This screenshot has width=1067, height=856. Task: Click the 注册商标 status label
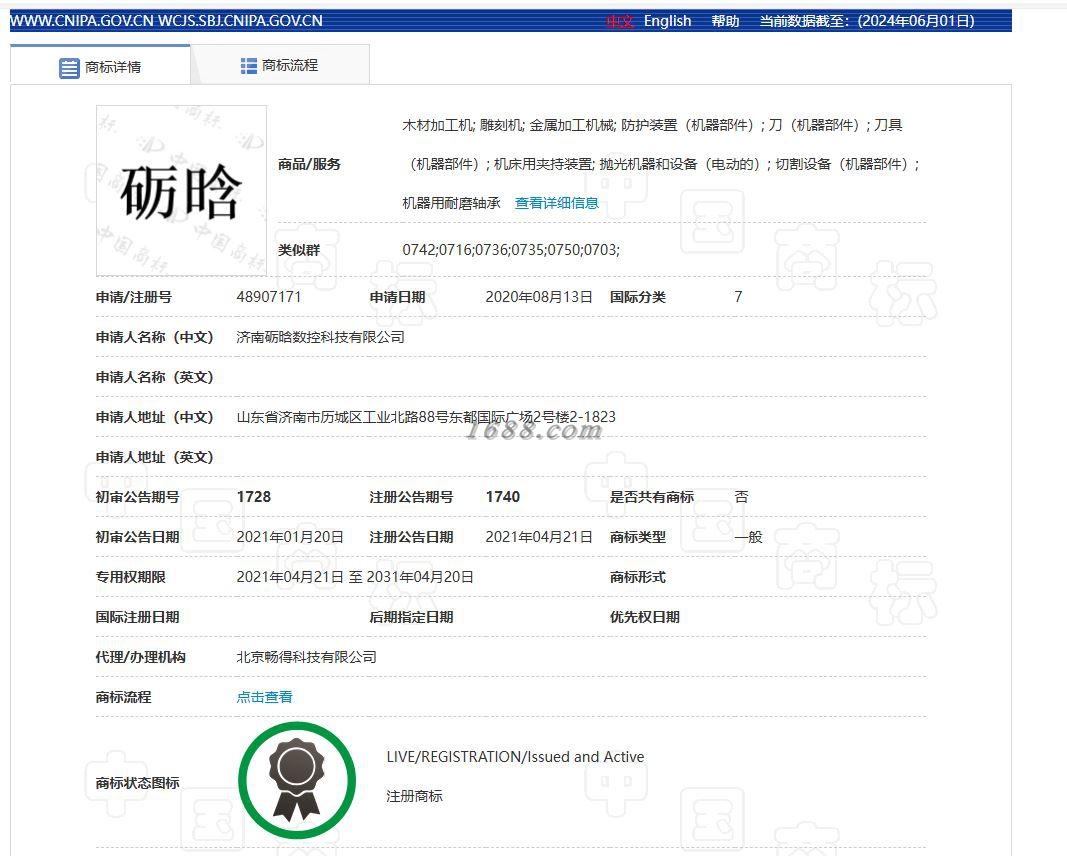click(x=414, y=796)
